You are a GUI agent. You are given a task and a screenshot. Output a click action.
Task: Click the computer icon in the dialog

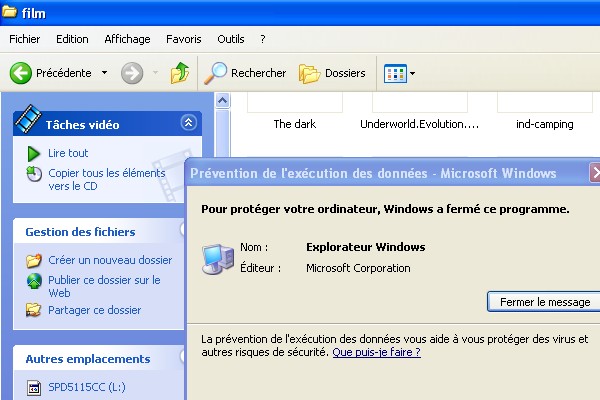point(218,259)
